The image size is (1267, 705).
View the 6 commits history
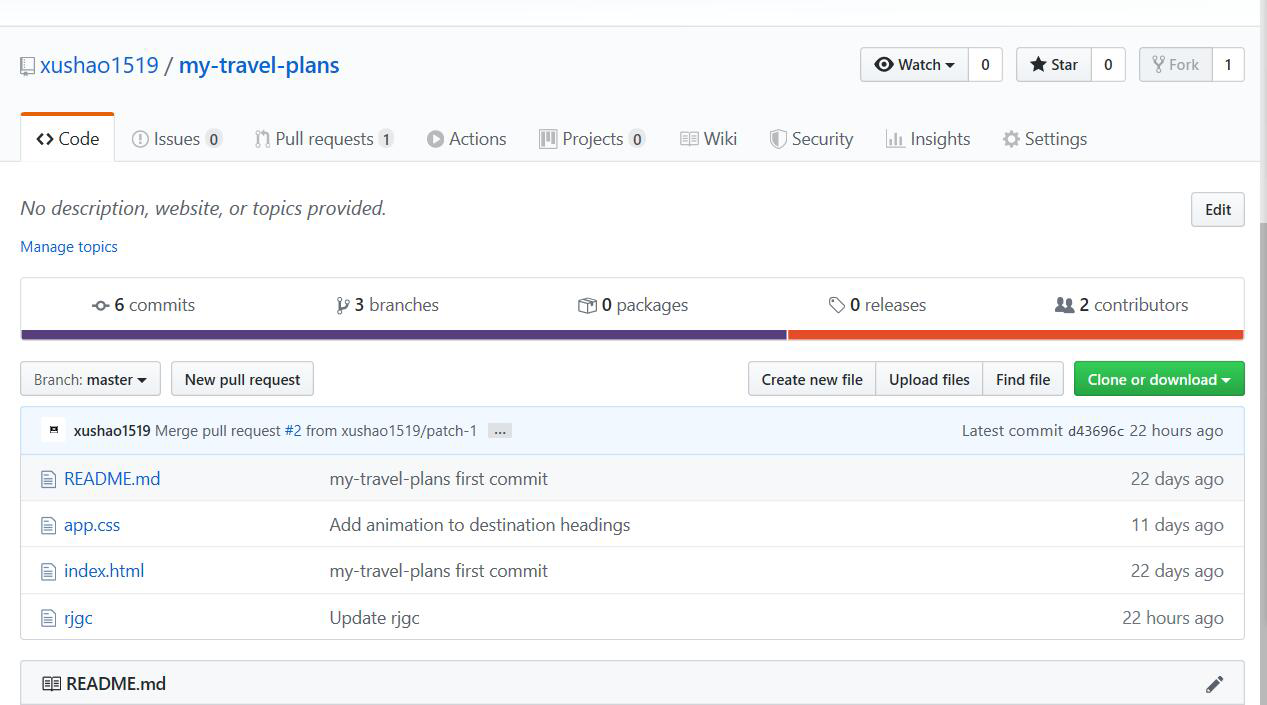143,305
